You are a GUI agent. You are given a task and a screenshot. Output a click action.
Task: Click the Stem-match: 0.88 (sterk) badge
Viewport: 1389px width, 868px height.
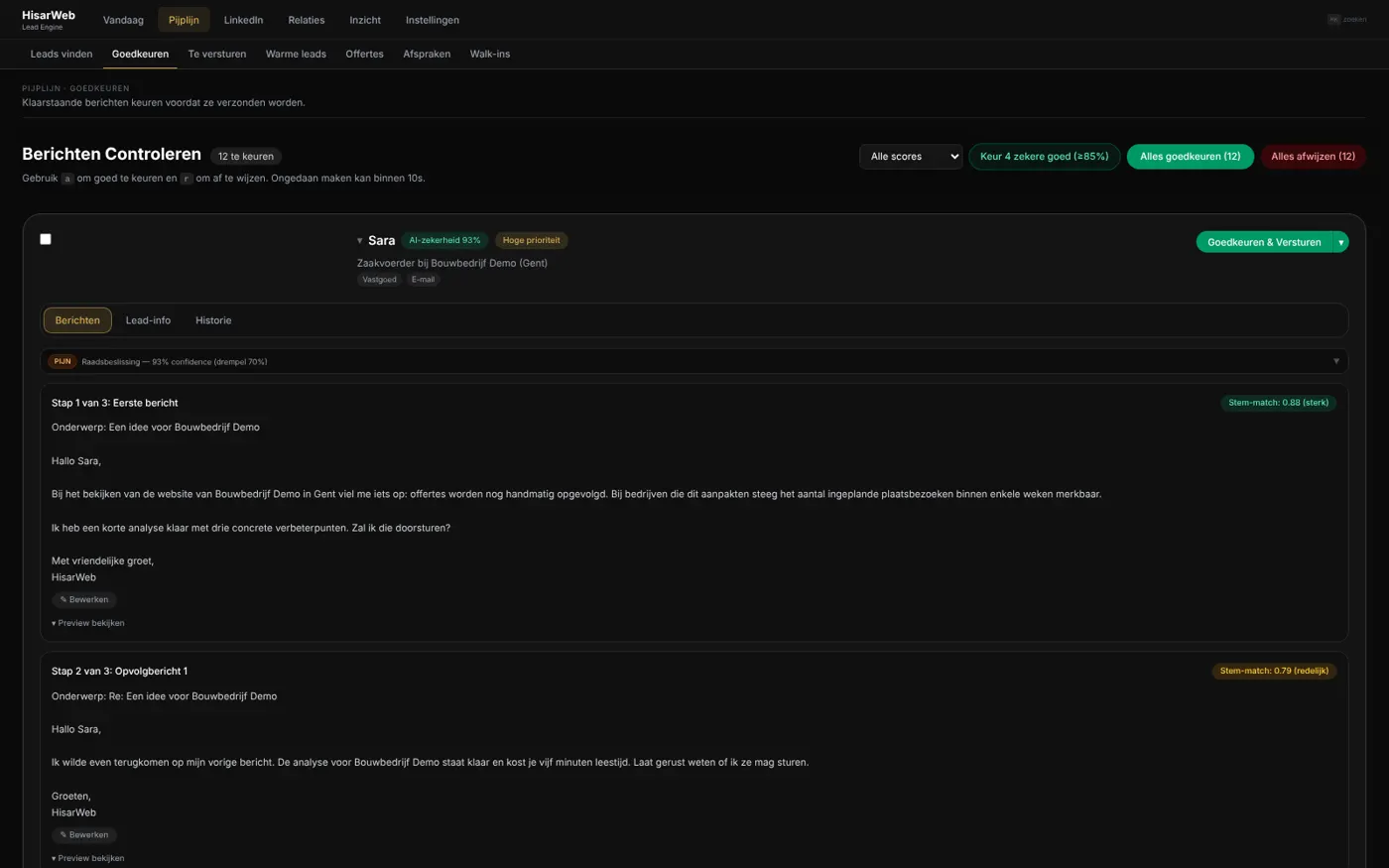click(x=1279, y=403)
